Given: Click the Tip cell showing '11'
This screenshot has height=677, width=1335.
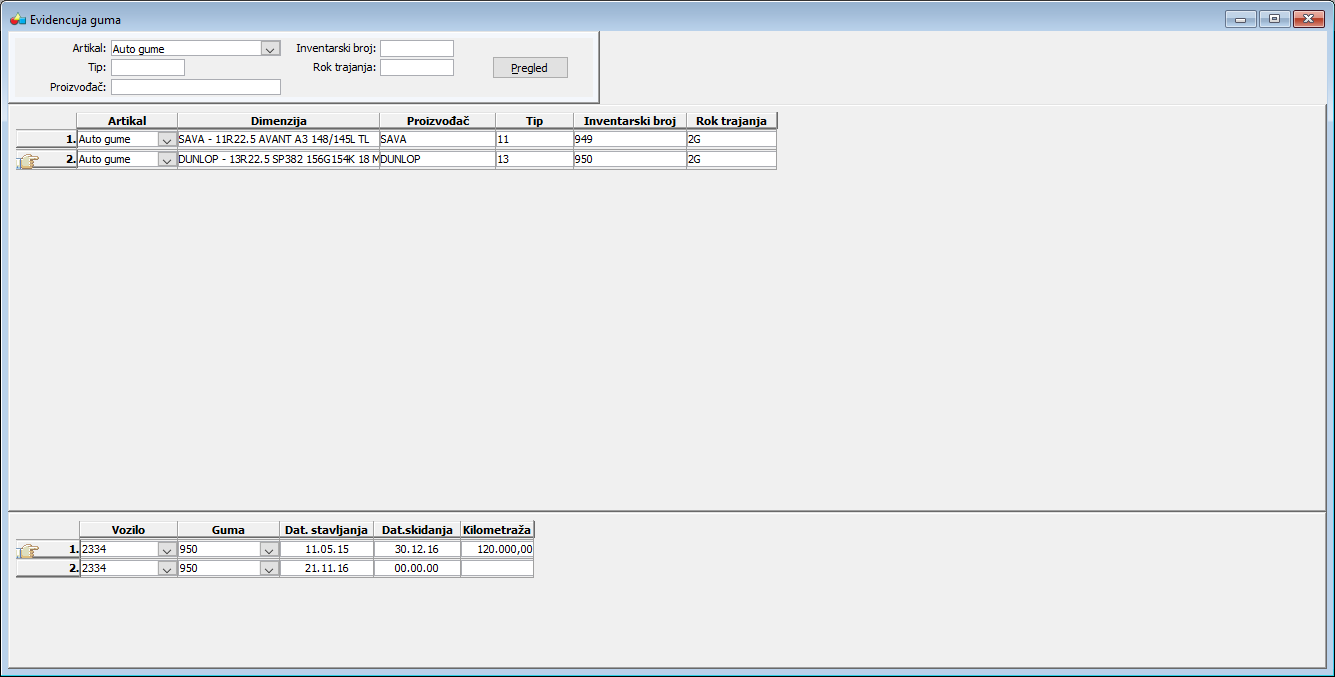Looking at the screenshot, I should pyautogui.click(x=535, y=140).
